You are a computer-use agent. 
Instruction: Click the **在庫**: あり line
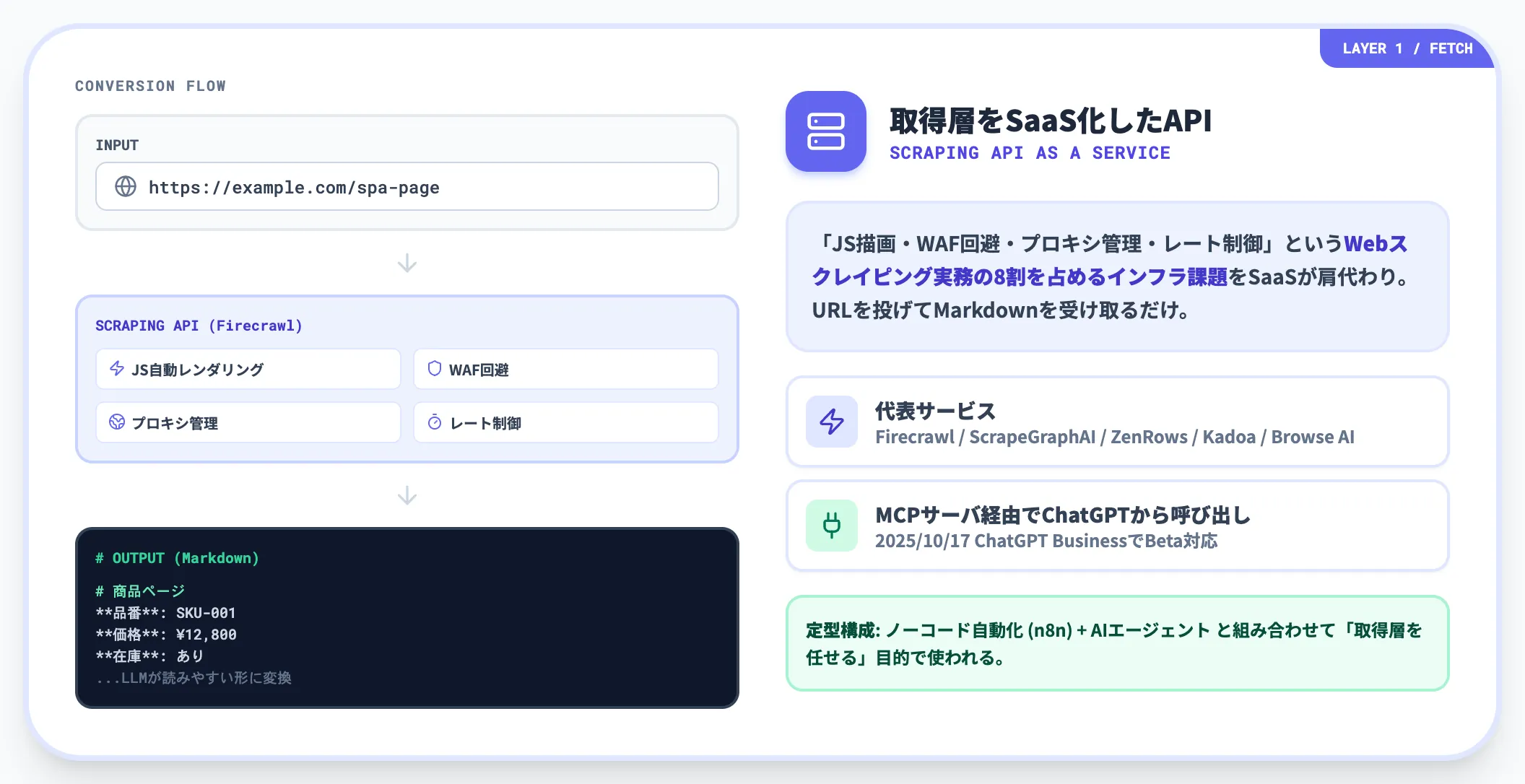pos(149,656)
